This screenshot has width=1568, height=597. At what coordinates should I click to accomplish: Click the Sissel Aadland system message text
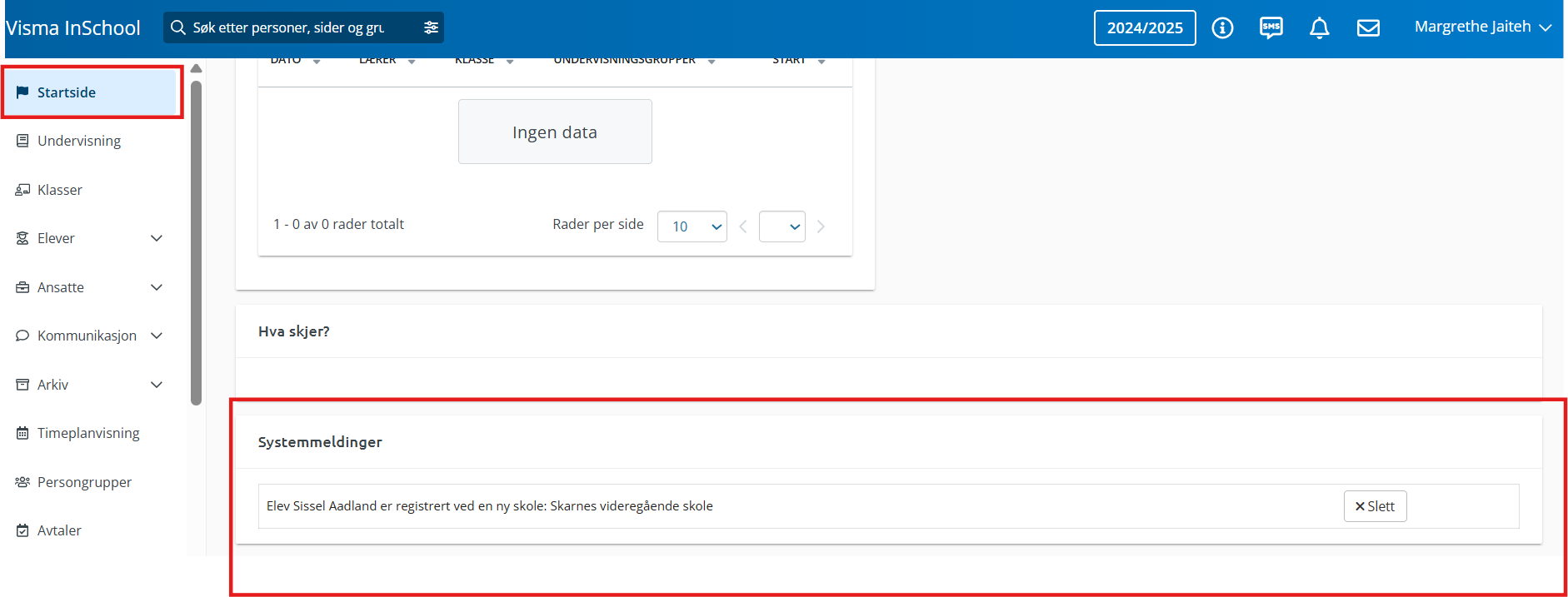tap(490, 506)
